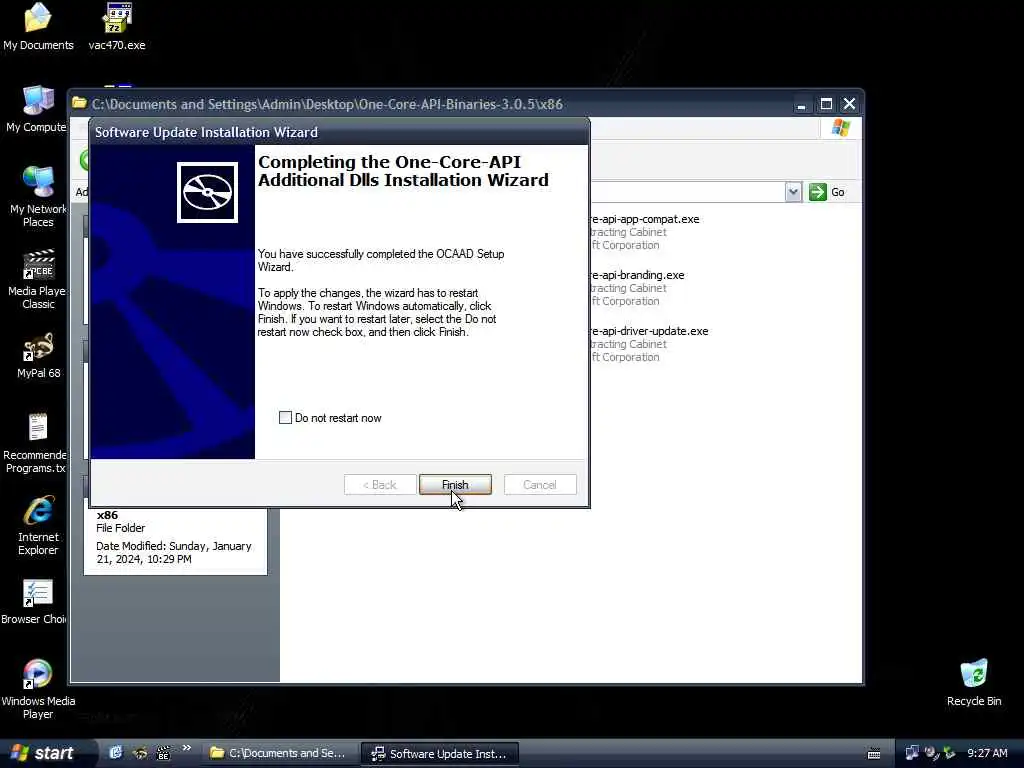Screen dimensions: 1024x768
Task: Click the Cancel button in wizard
Action: (540, 485)
